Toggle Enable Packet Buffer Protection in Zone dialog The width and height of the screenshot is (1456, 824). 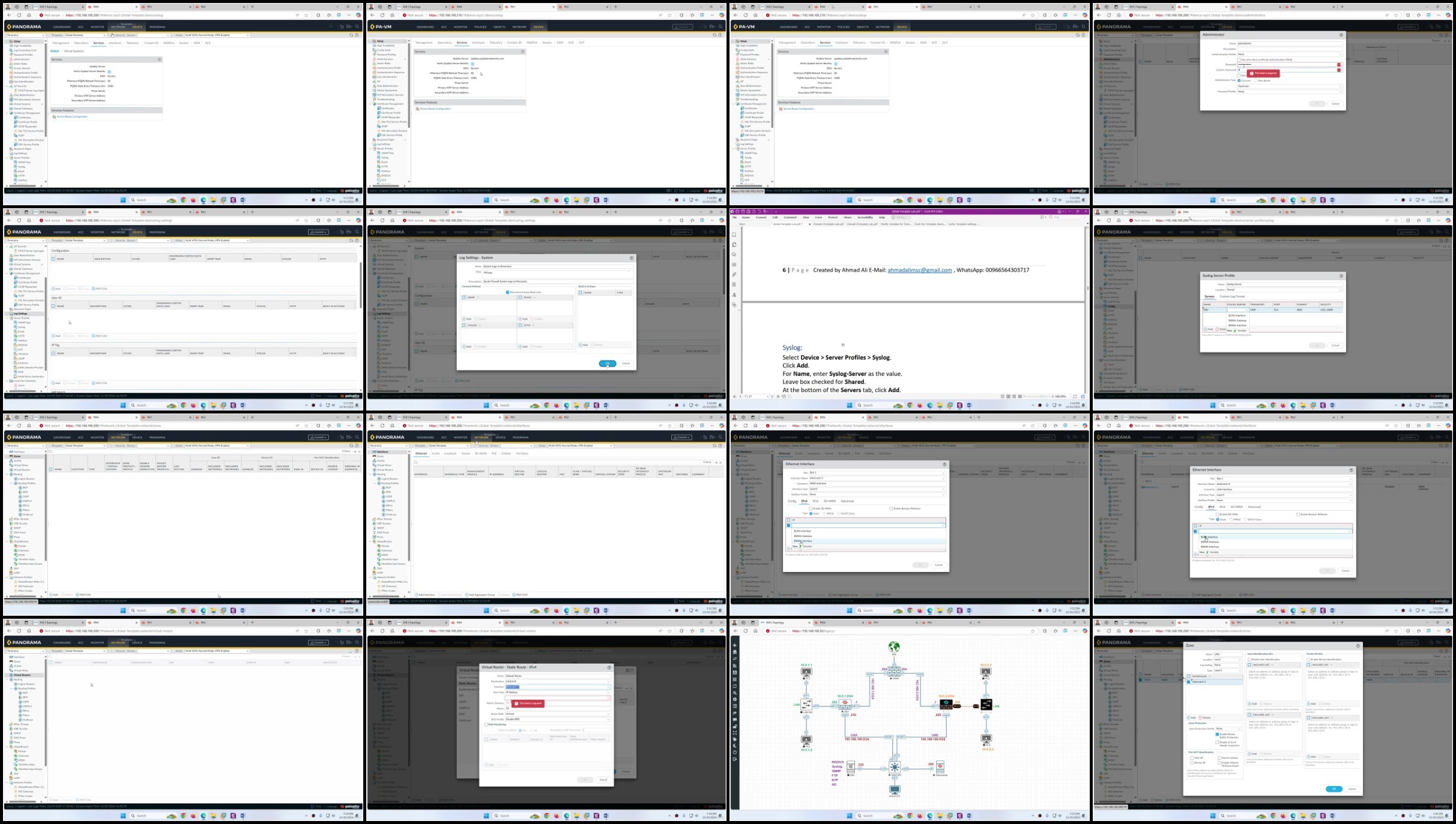[1218, 735]
